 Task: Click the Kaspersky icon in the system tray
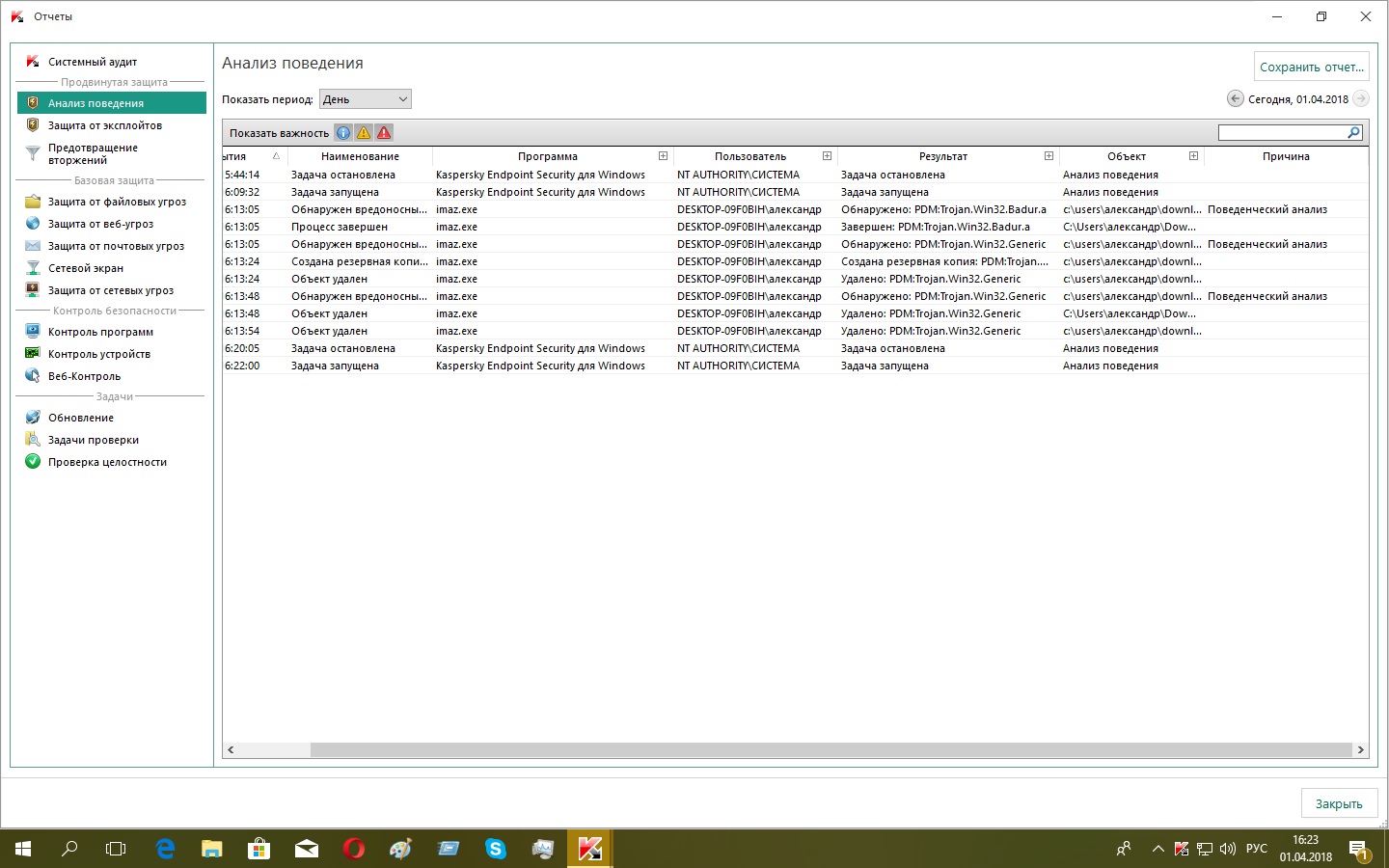[1182, 850]
